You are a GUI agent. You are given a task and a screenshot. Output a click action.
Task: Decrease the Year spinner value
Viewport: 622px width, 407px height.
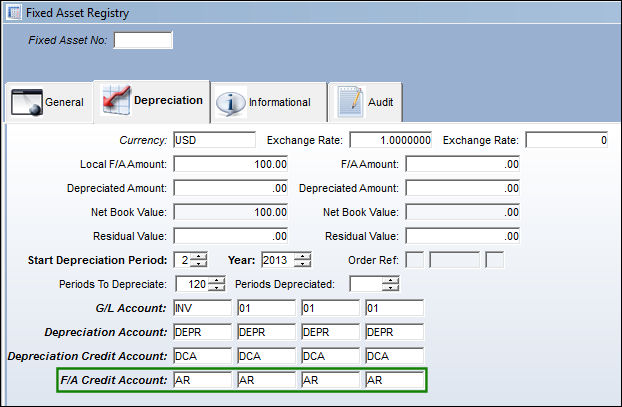tap(303, 264)
